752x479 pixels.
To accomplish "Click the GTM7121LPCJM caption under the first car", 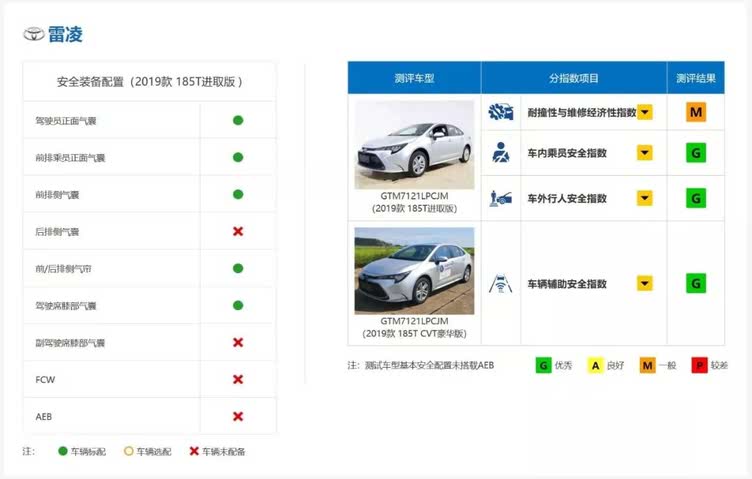I will [414, 196].
